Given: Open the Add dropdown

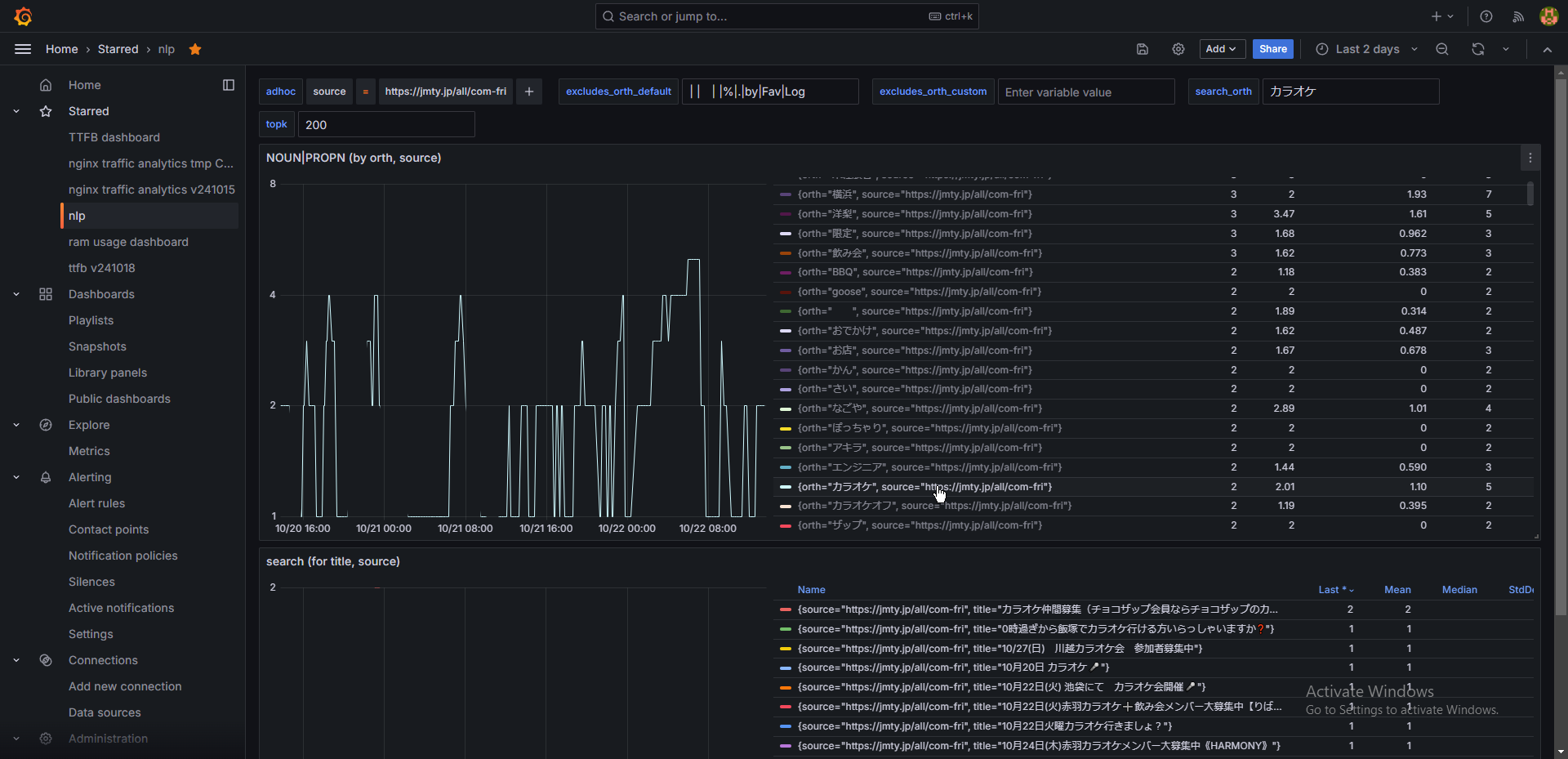Looking at the screenshot, I should point(1222,49).
